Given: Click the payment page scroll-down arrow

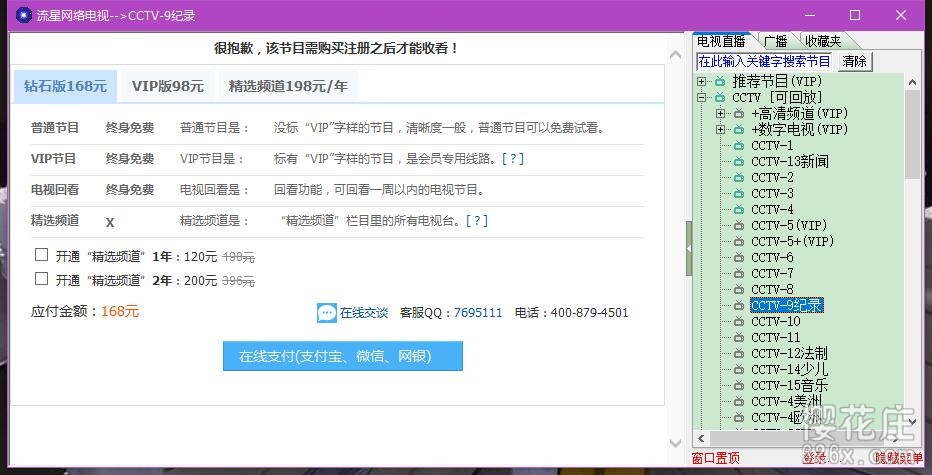Looking at the screenshot, I should tap(675, 443).
